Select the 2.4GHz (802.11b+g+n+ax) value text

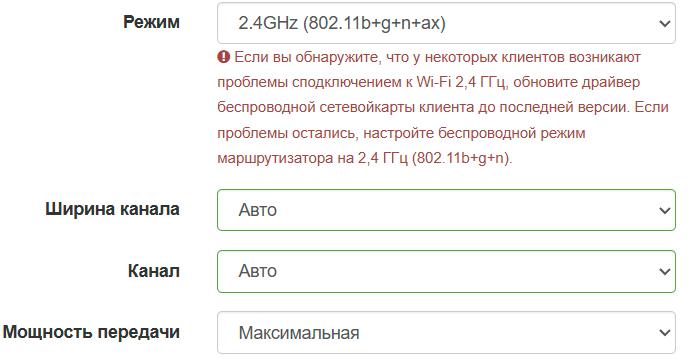click(x=342, y=23)
